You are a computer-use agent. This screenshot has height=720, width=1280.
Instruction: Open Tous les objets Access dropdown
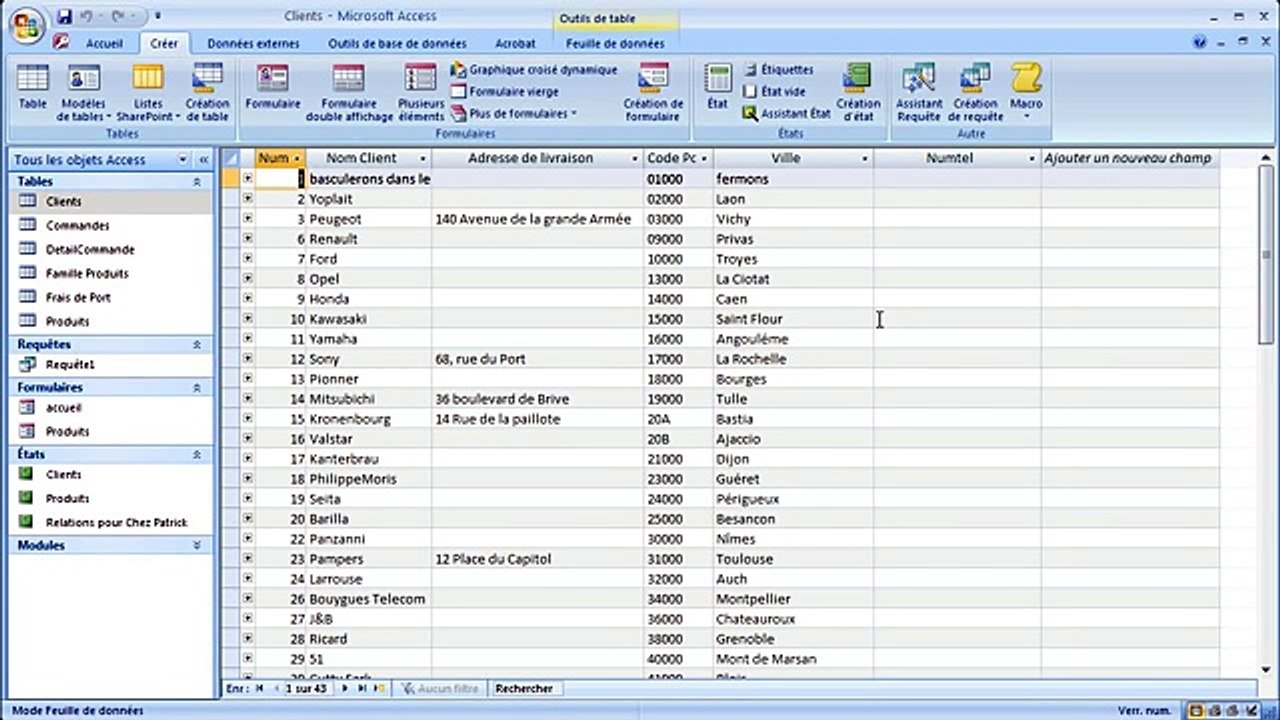[183, 160]
